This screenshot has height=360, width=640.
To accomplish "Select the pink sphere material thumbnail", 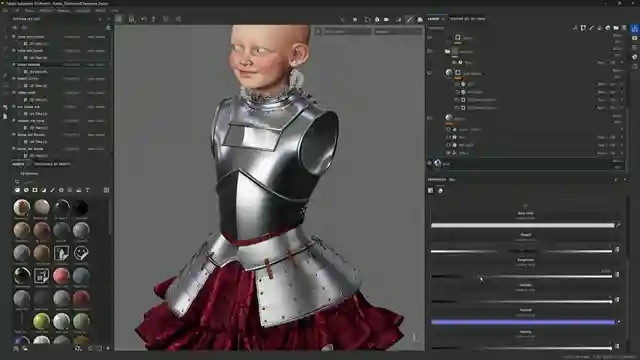I will tap(61, 276).
